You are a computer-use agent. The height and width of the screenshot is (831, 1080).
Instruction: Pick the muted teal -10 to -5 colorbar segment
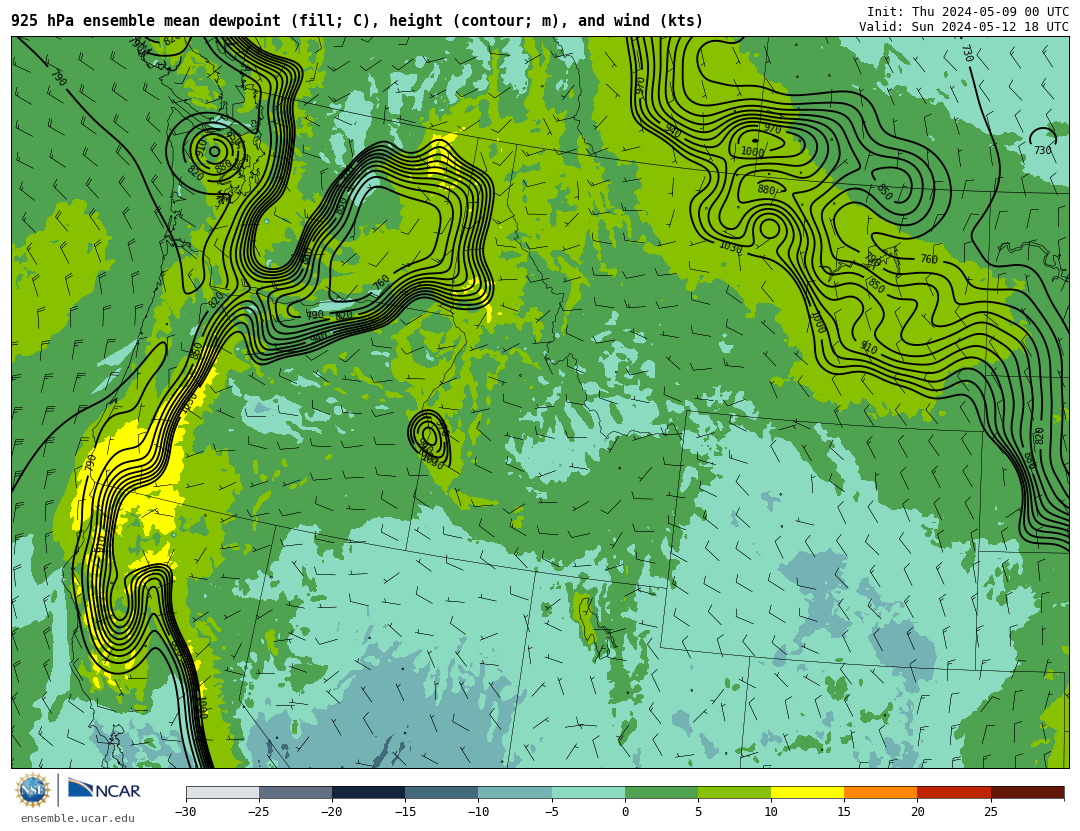point(515,792)
